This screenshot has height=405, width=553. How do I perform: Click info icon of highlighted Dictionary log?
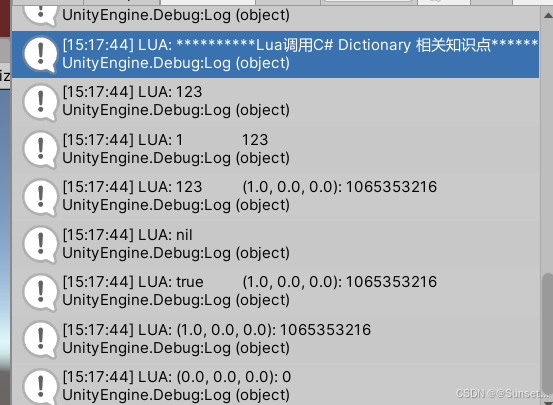click(40, 55)
